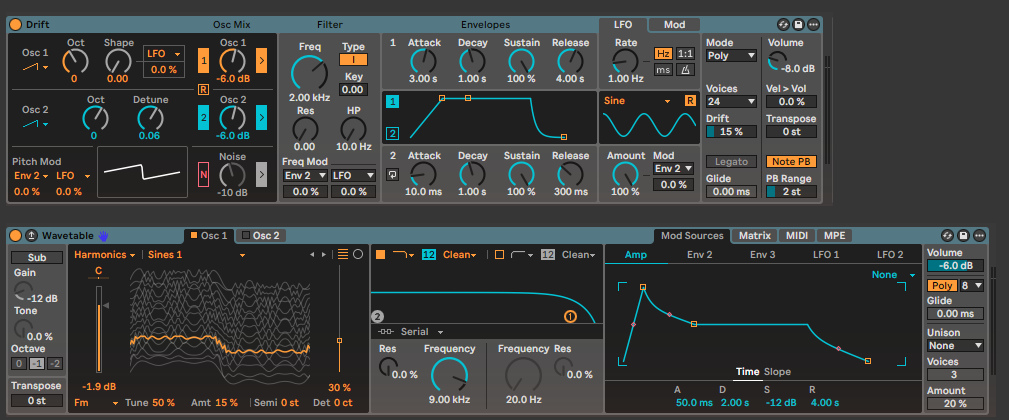This screenshot has width=1009, height=420.
Task: Open Drift device options menu icon
Action: pyautogui.click(x=814, y=24)
